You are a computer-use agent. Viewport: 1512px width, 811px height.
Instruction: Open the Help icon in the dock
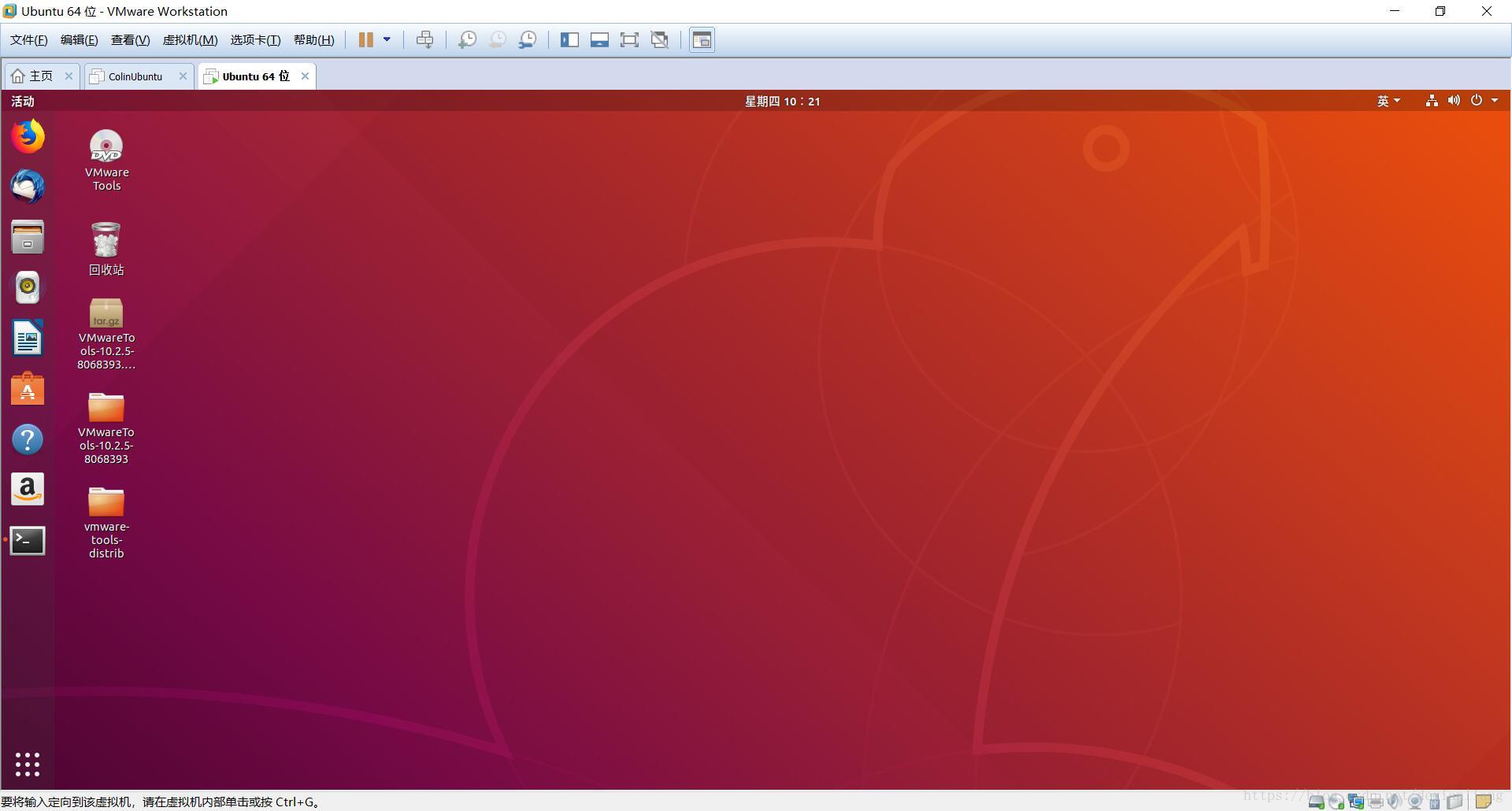coord(28,439)
